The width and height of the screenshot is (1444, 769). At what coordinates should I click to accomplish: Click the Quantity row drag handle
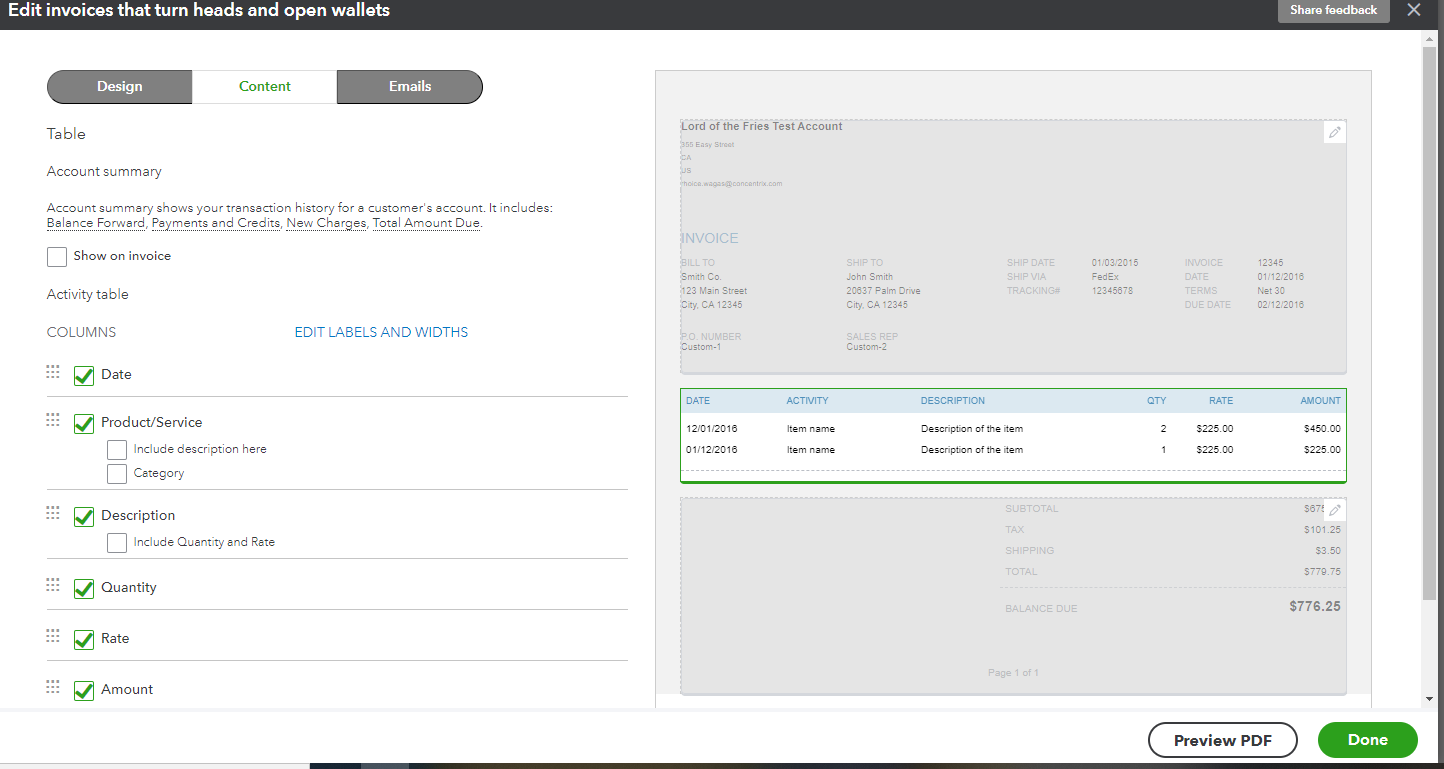coord(53,585)
